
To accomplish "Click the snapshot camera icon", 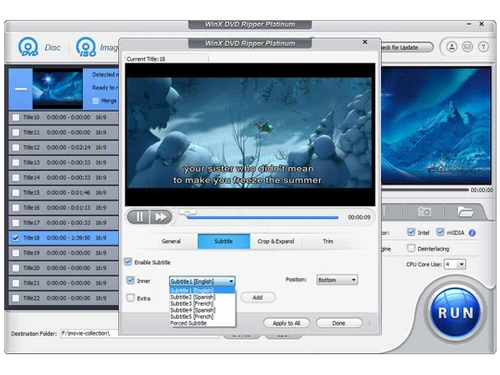I will [x=424, y=211].
